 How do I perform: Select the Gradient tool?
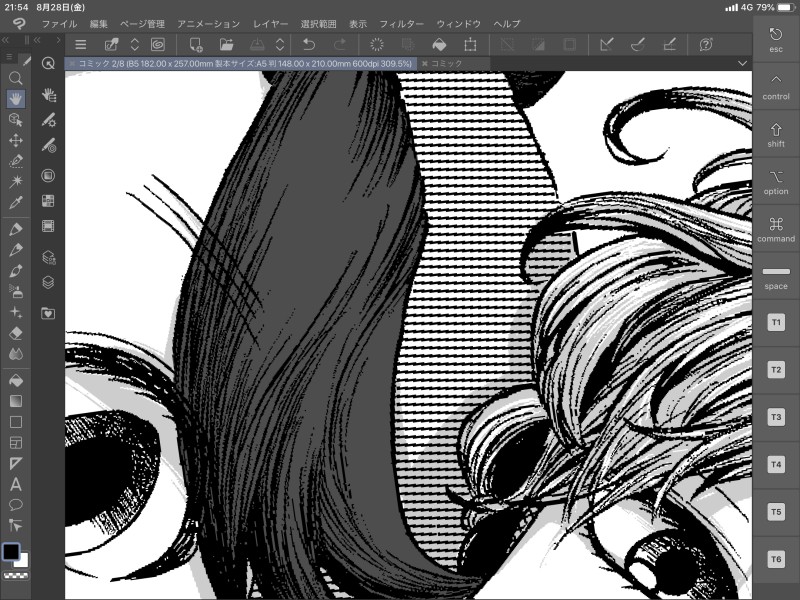[x=16, y=401]
